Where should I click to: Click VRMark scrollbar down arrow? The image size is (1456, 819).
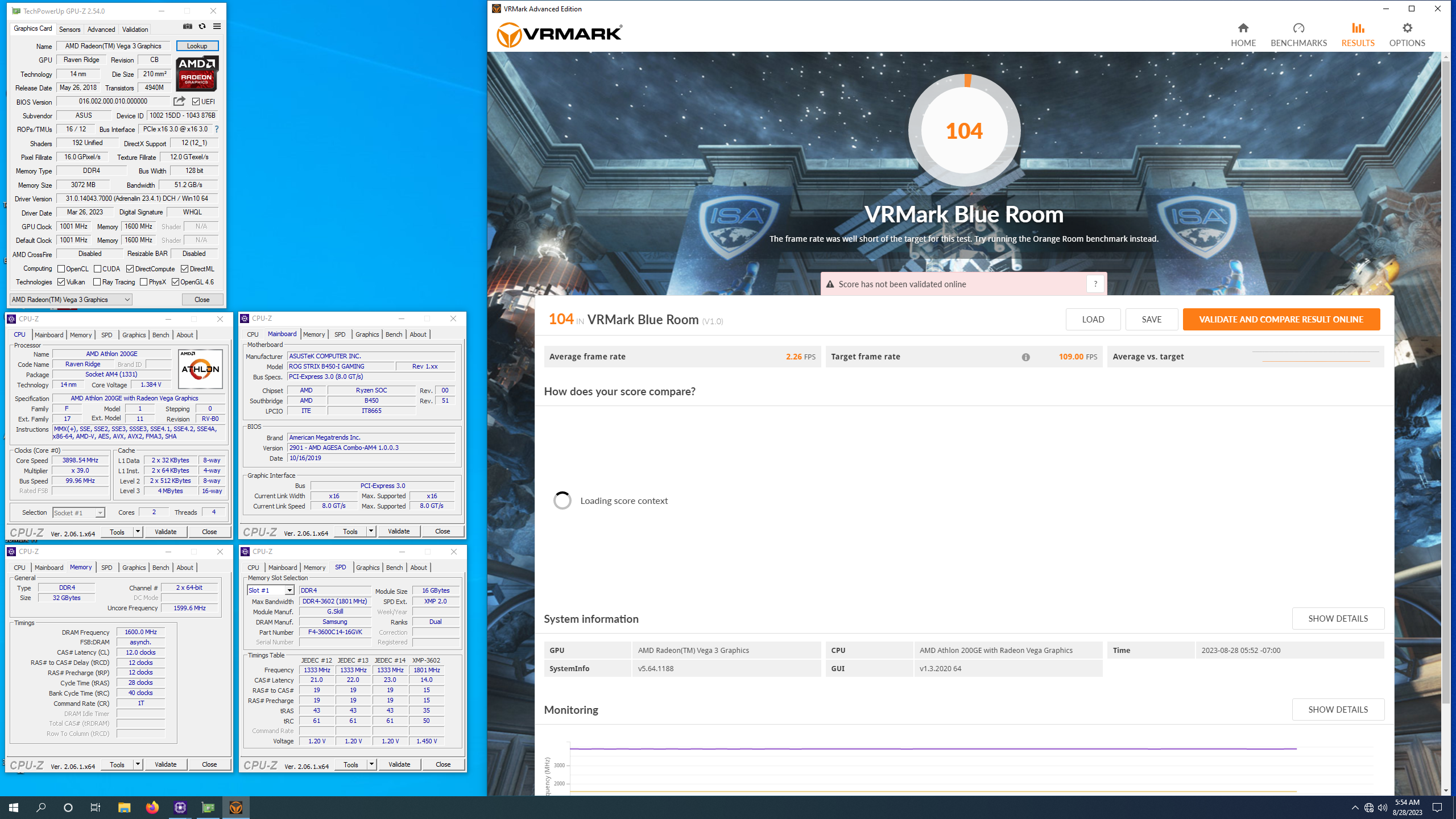point(1446,791)
